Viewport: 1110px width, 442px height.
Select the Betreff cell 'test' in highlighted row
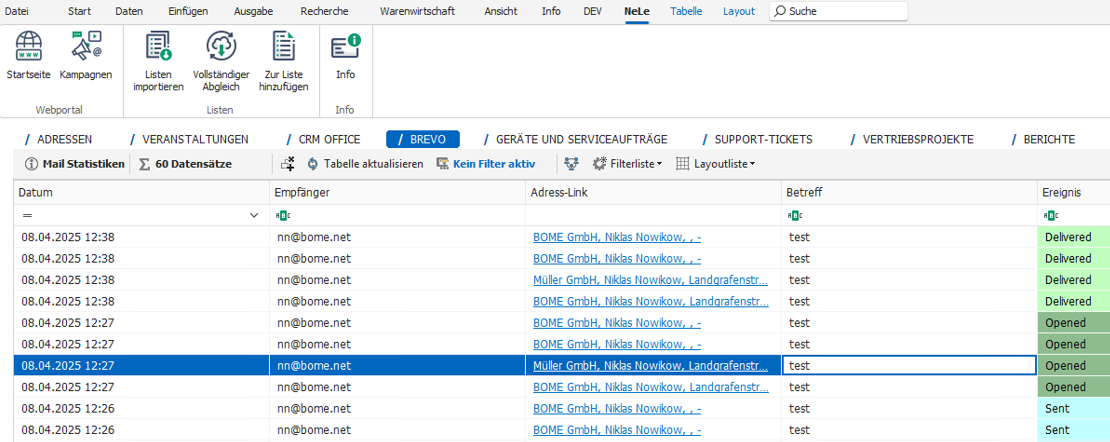coord(910,366)
